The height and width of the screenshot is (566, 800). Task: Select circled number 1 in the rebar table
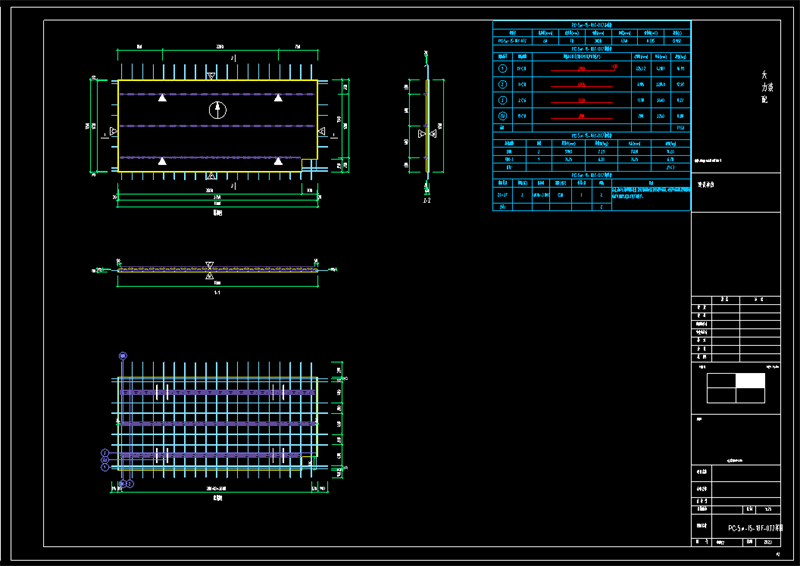tap(503, 68)
